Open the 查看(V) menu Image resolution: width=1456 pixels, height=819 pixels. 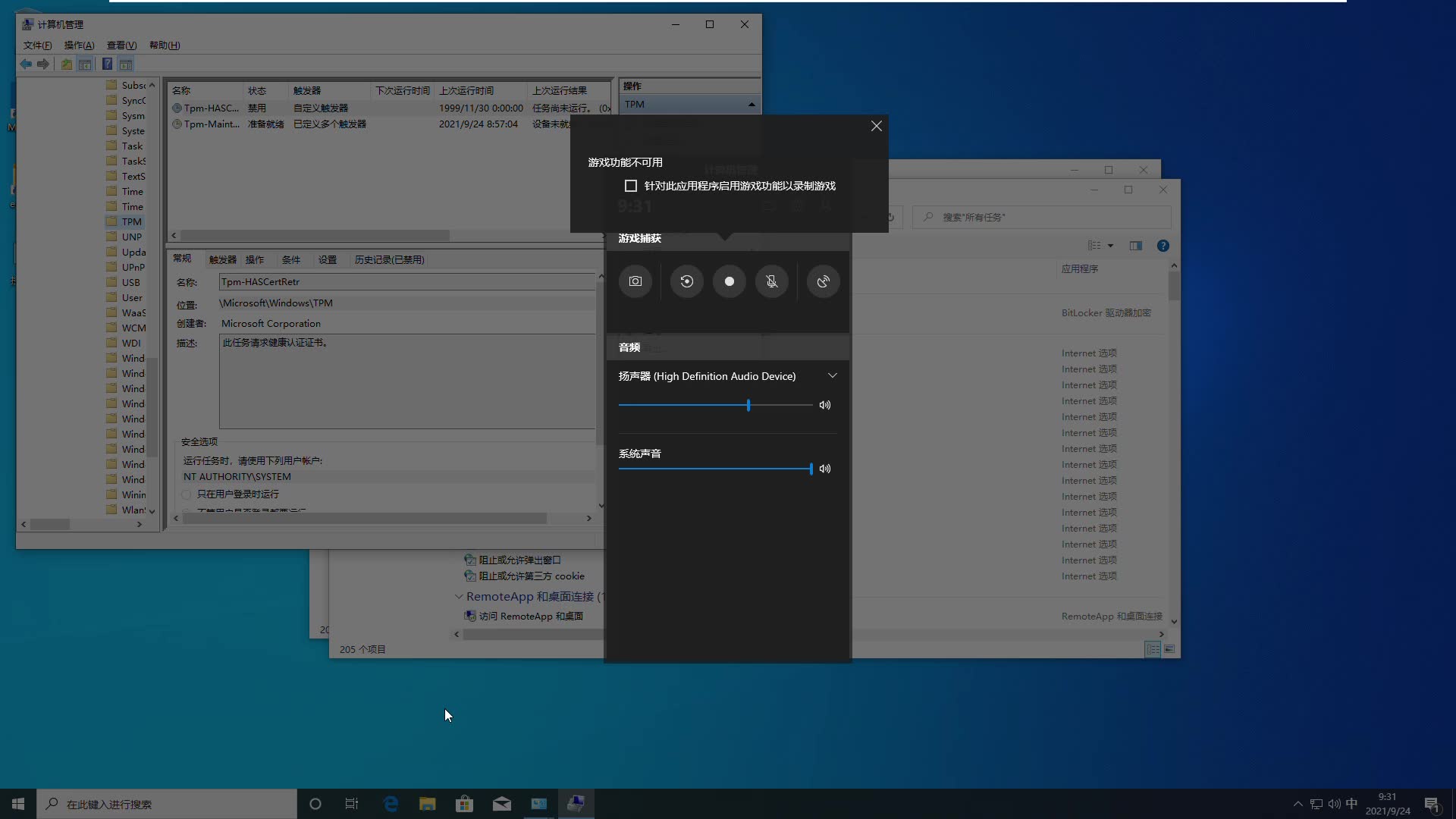click(121, 45)
